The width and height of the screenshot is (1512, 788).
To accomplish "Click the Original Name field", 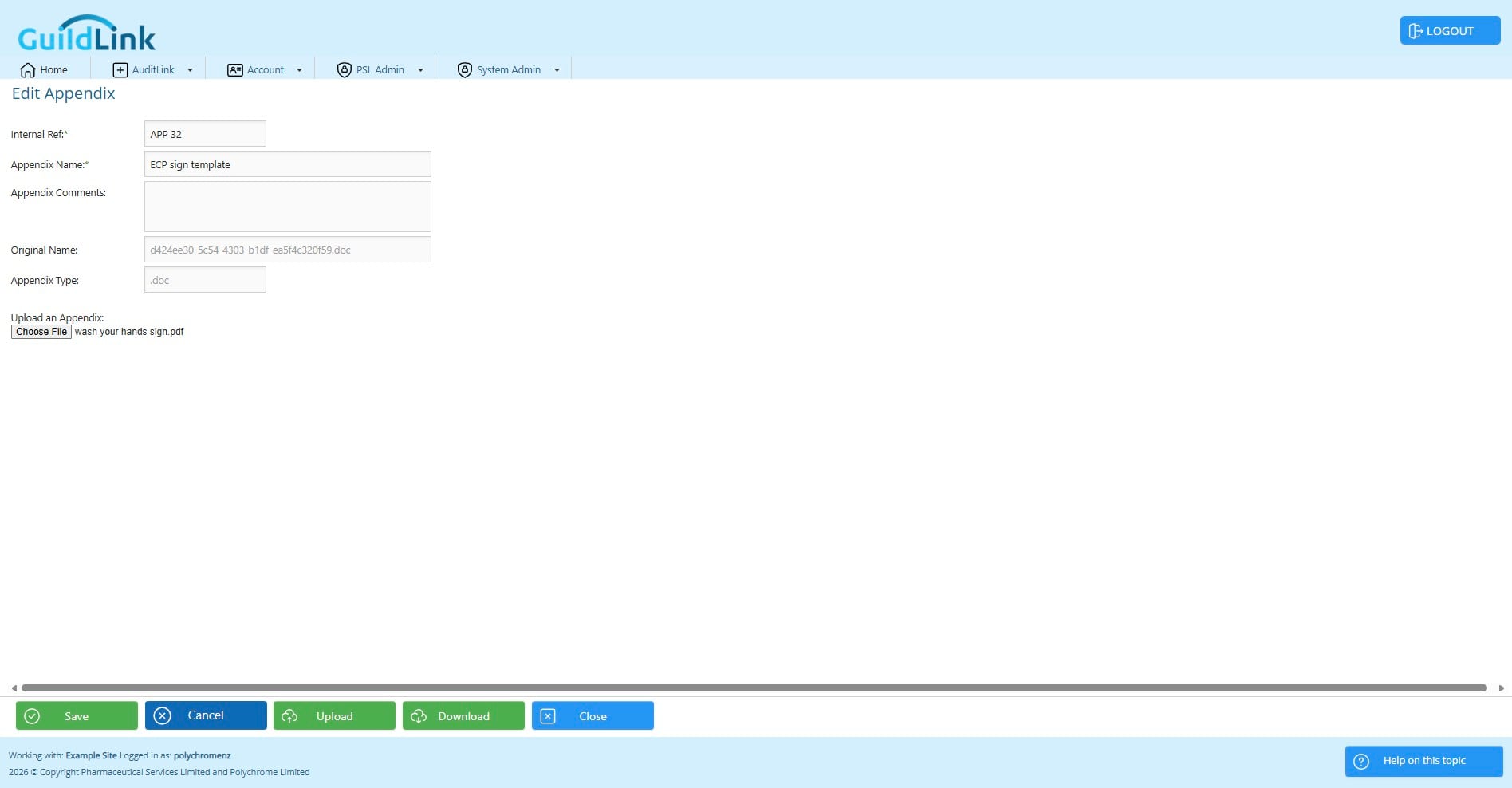I will 288,250.
